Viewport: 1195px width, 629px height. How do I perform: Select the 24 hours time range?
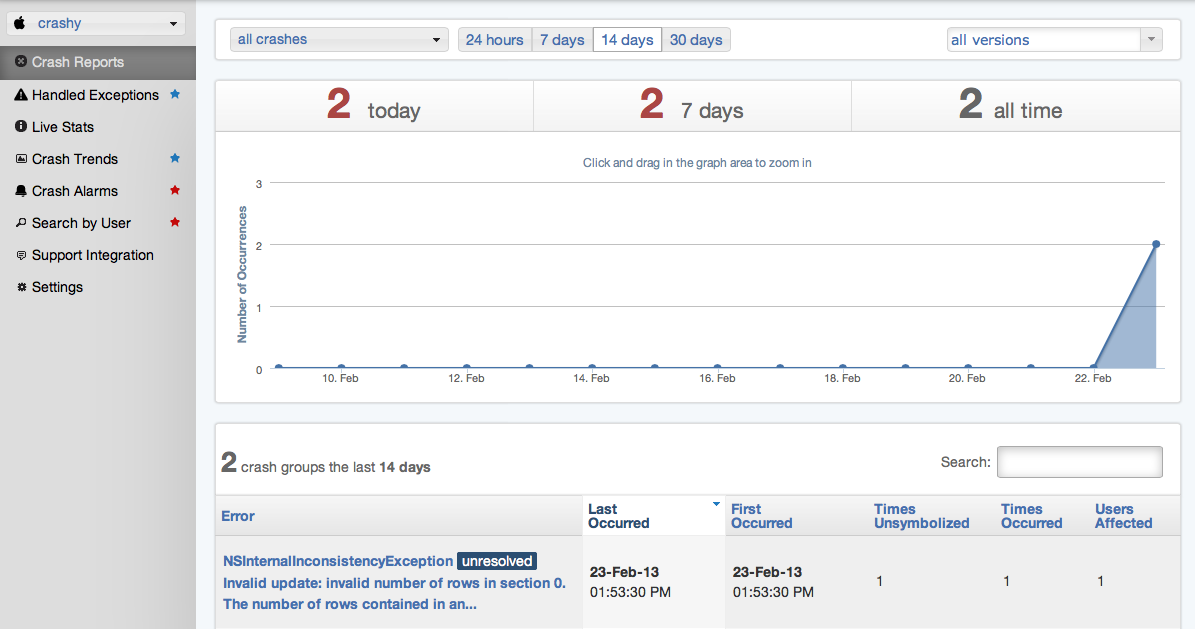point(495,40)
